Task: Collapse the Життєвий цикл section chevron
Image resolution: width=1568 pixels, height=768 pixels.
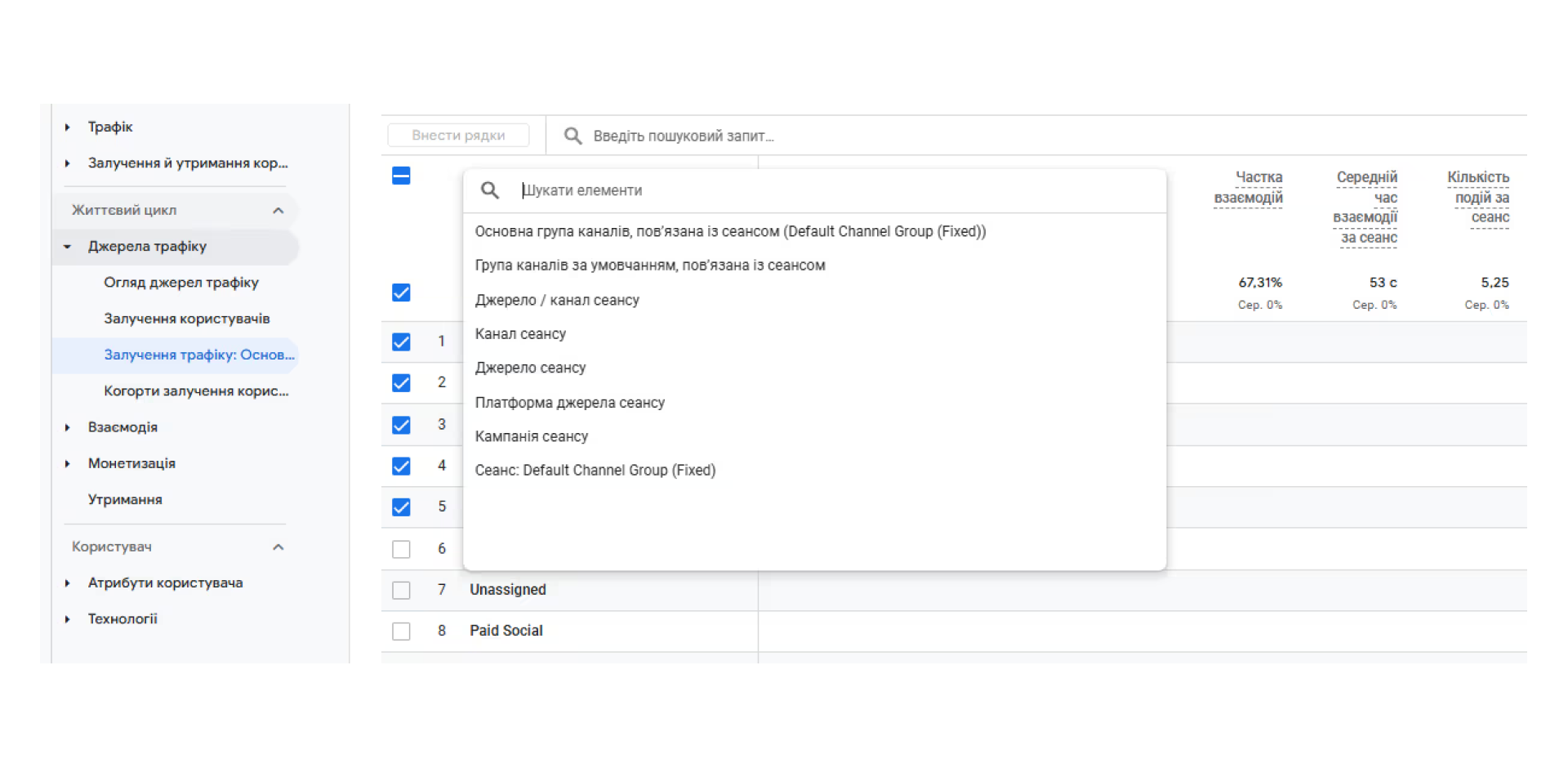Action: [278, 211]
